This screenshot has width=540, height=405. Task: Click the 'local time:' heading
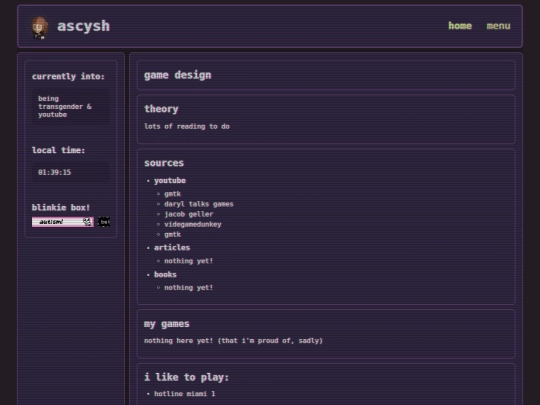click(x=58, y=150)
